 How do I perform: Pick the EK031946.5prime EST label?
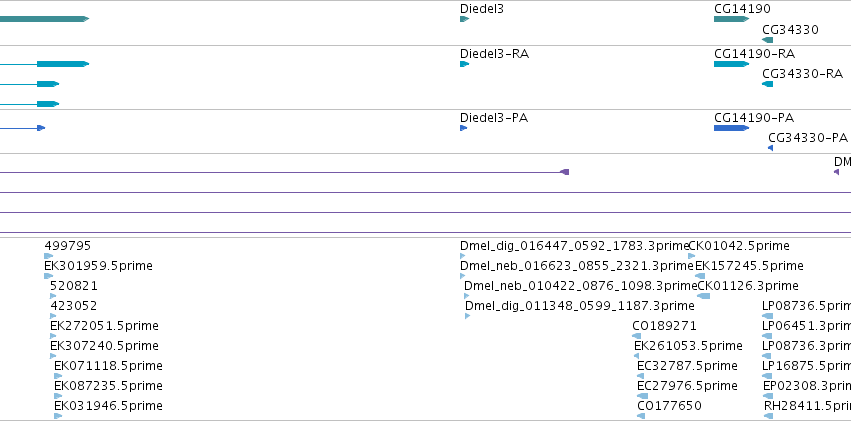pos(108,406)
